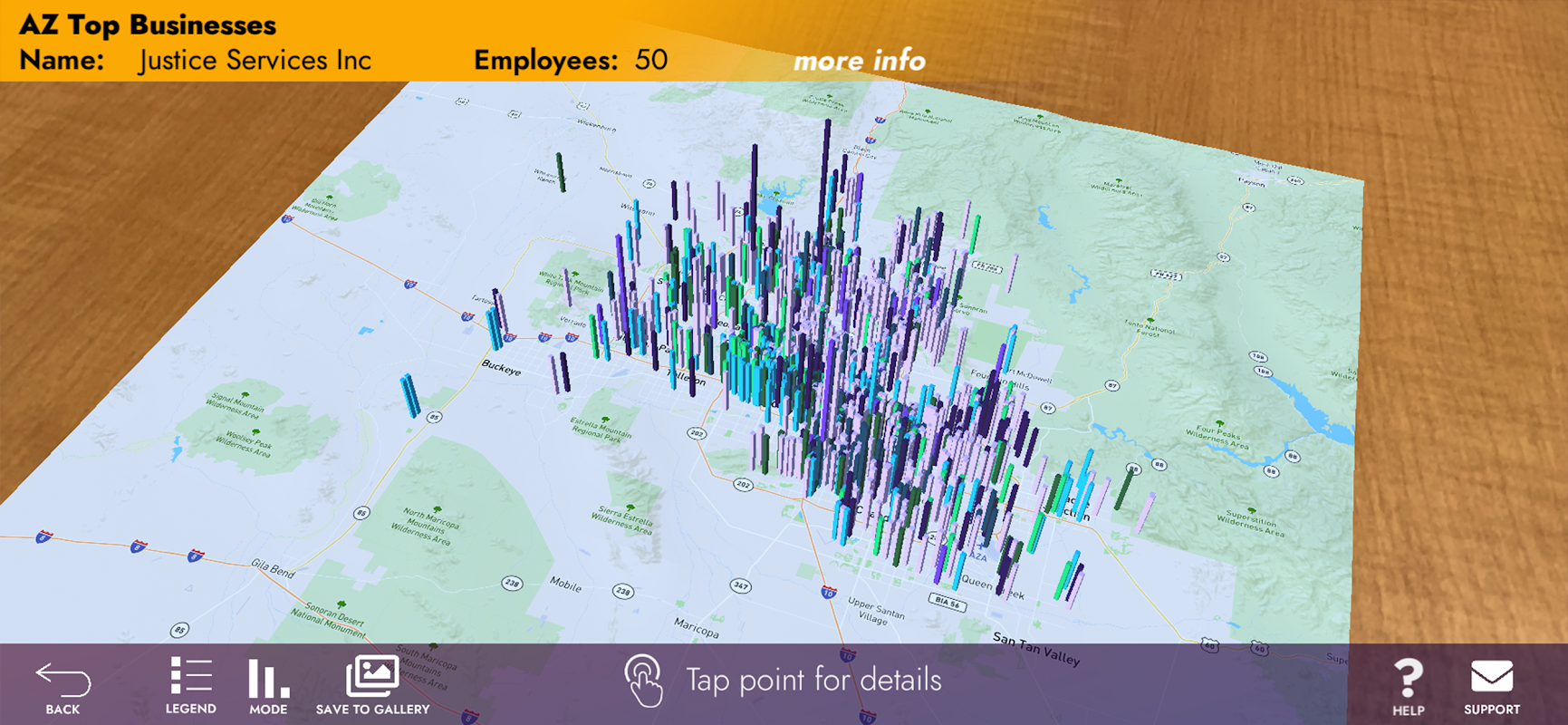Switch bar chart Mode icon
Image resolution: width=1568 pixels, height=725 pixels.
click(268, 678)
